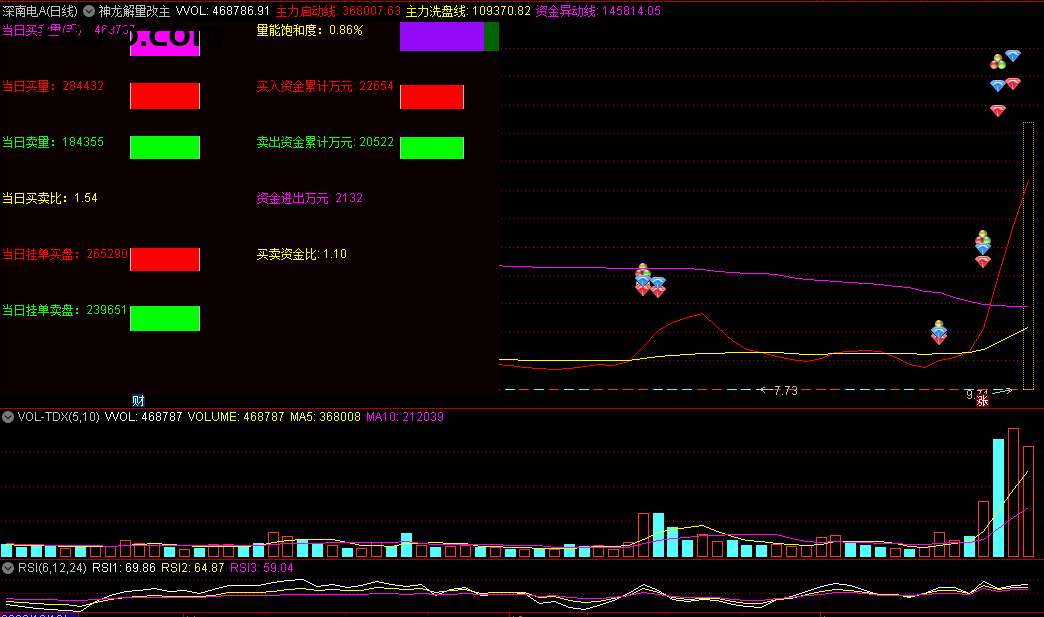Click the red 当日买里 bar swatch
1044x617 pixels.
(x=165, y=96)
